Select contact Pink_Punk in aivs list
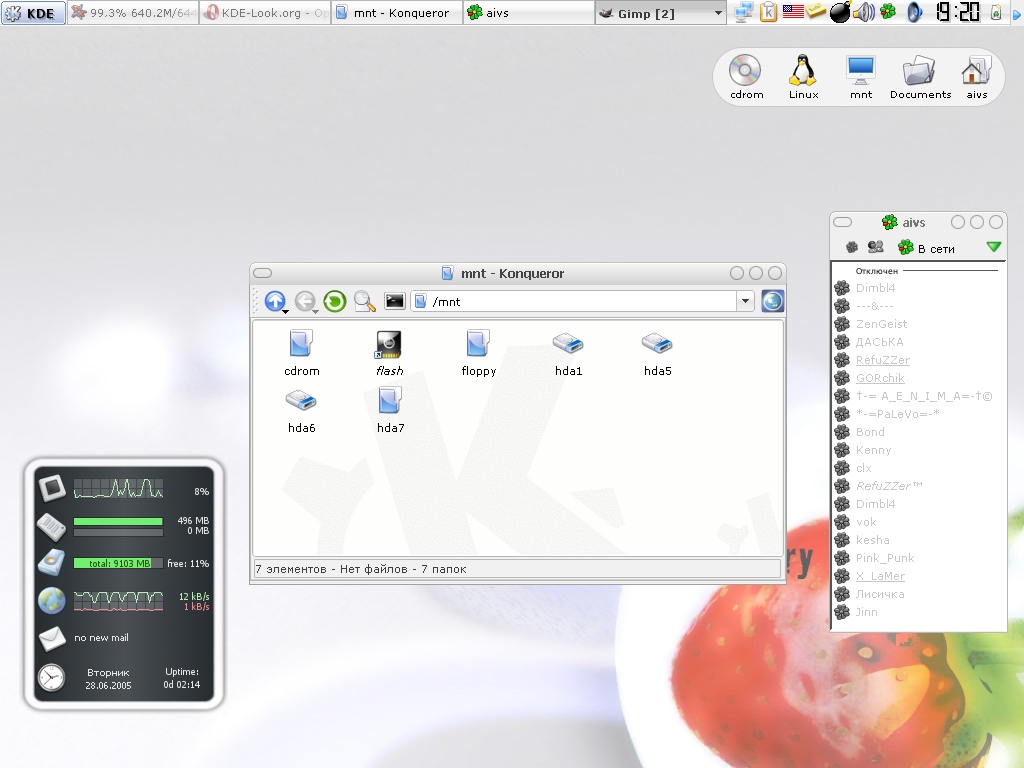The height and width of the screenshot is (768, 1024). [885, 558]
